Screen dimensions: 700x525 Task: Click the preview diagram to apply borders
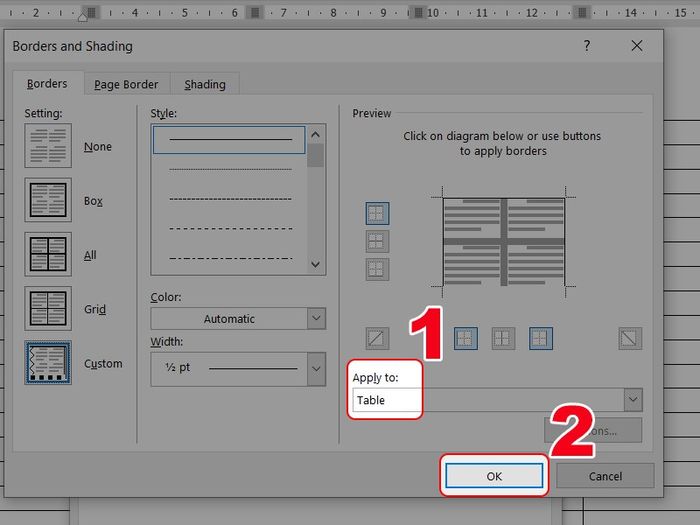tap(504, 242)
